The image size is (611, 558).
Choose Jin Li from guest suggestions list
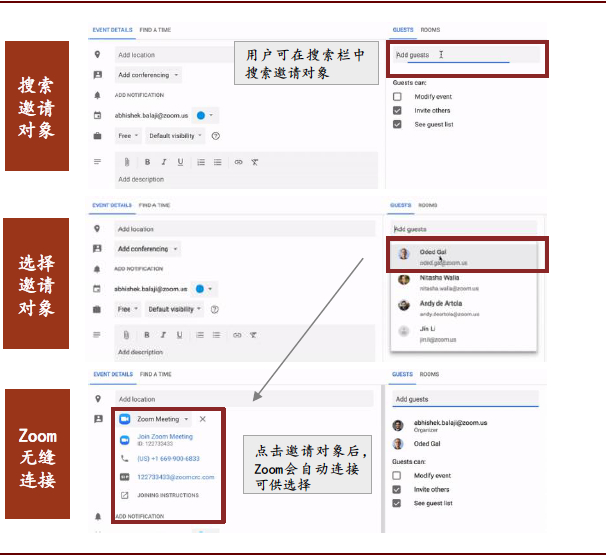pyautogui.click(x=464, y=334)
